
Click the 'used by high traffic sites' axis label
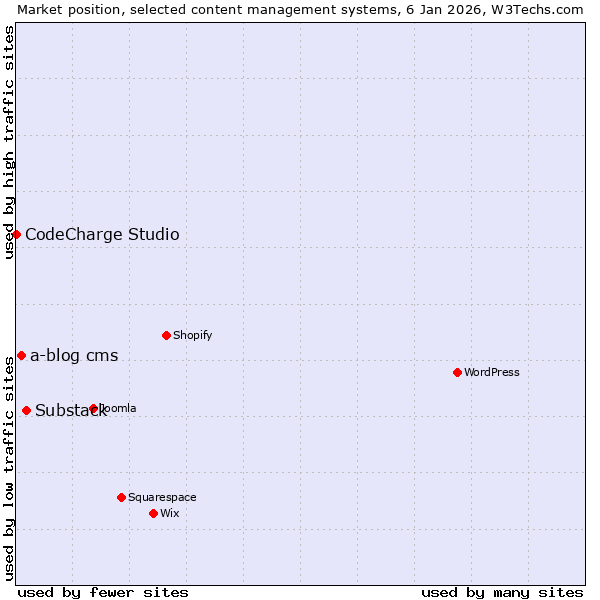click(x=8, y=142)
